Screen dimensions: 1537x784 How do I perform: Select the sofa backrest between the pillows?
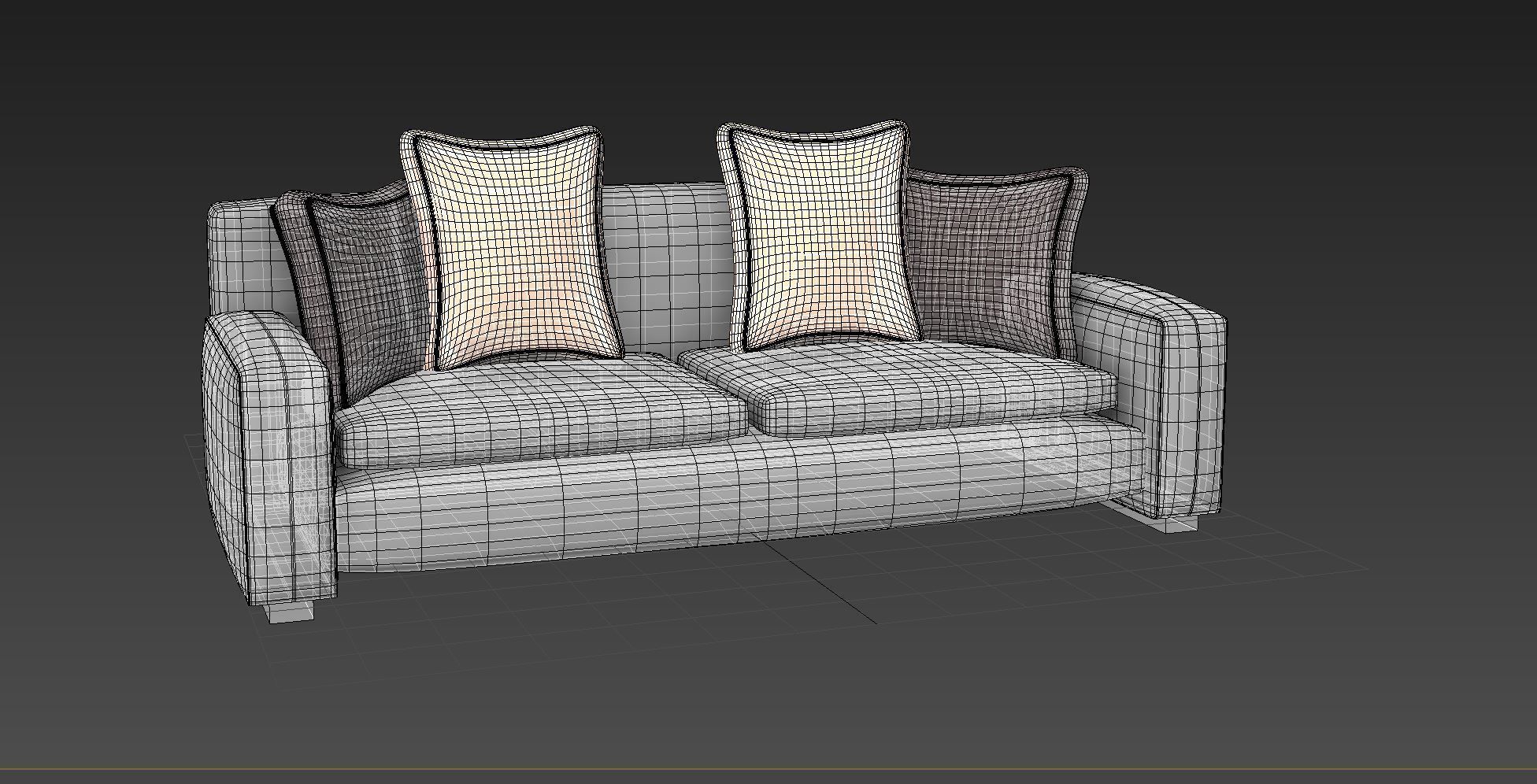(x=669, y=268)
